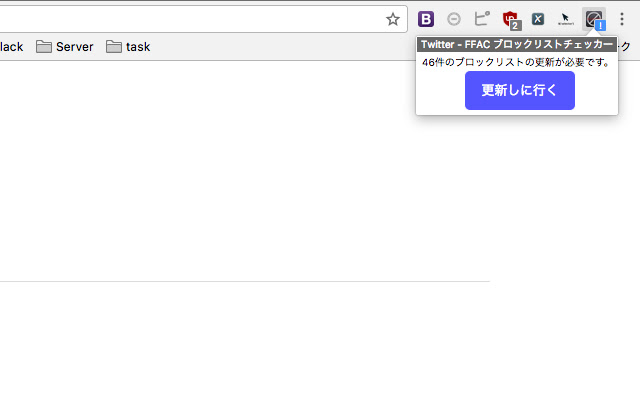Click the folder icon beside Server
Image resolution: width=640 pixels, height=400 pixels.
pos(44,46)
